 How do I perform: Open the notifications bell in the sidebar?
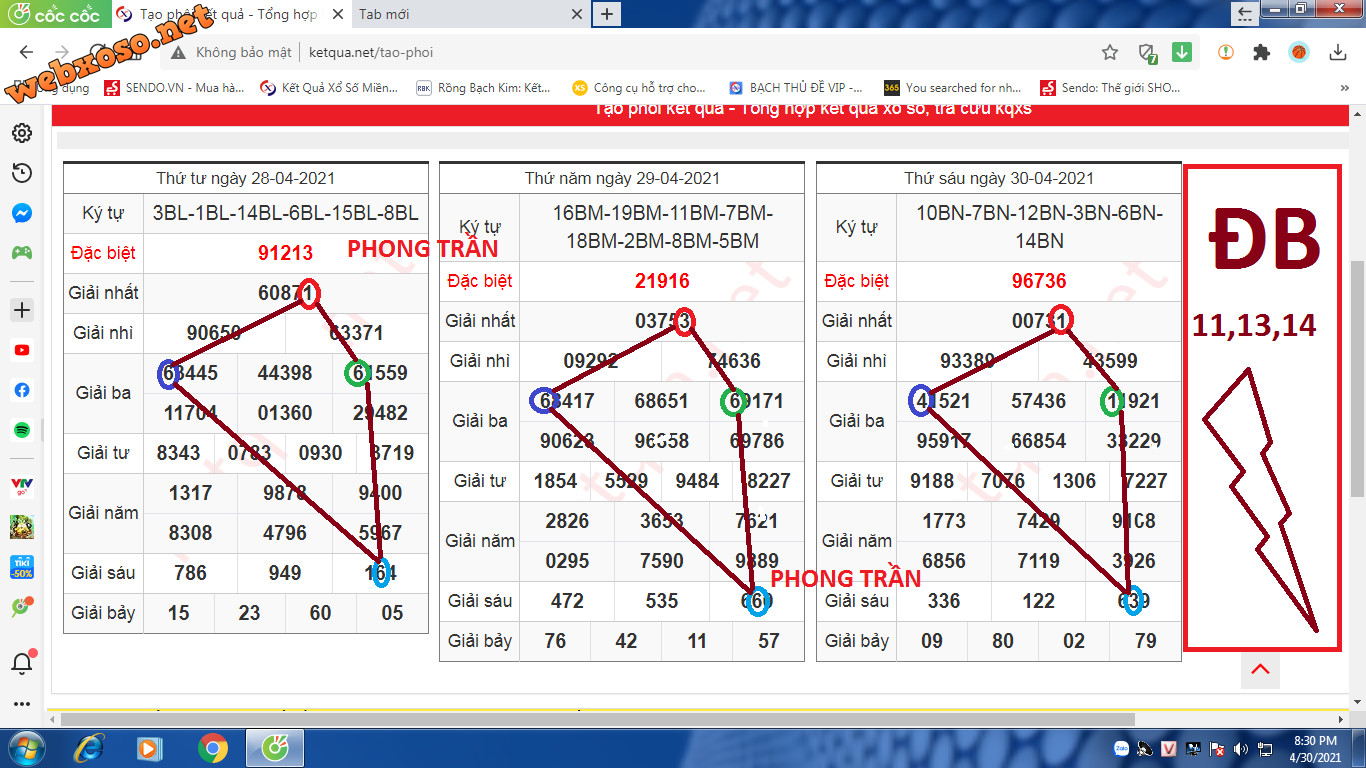pos(21,662)
